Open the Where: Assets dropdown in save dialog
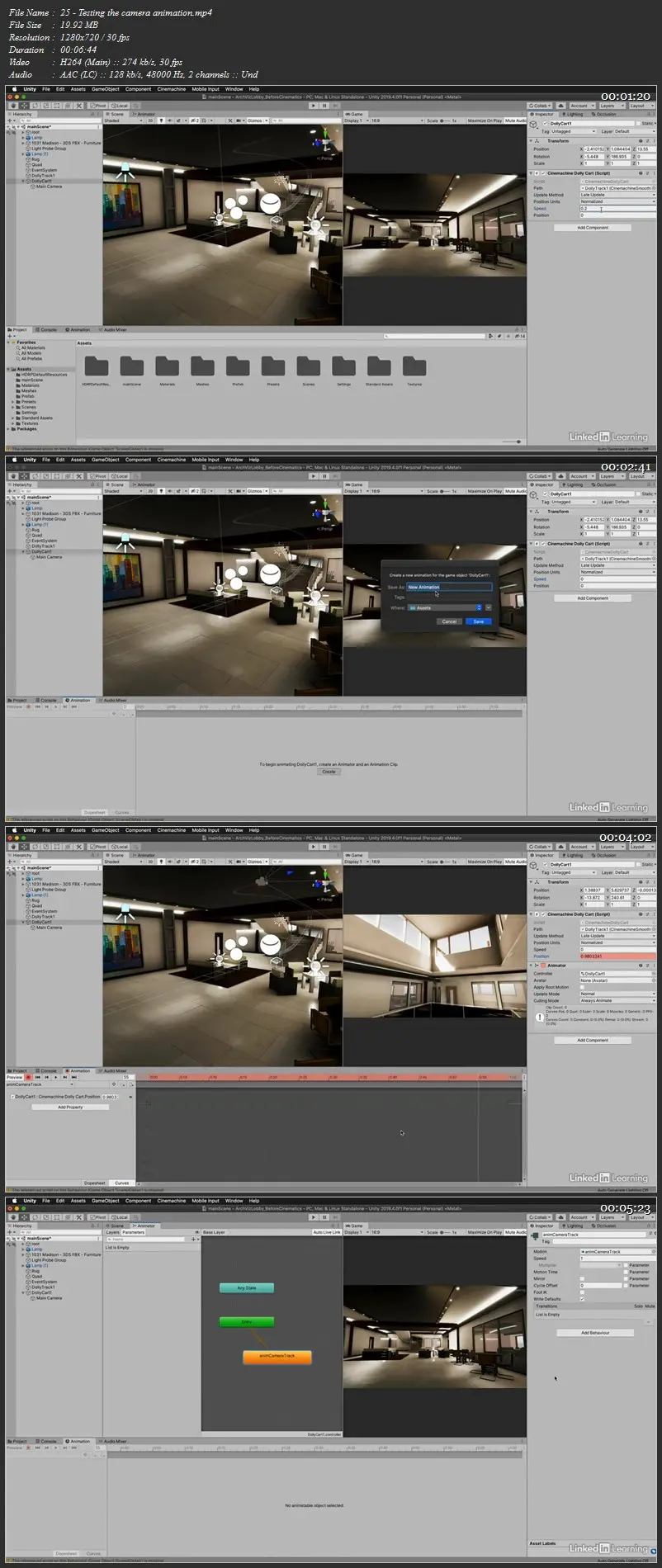662x1568 pixels. (445, 607)
